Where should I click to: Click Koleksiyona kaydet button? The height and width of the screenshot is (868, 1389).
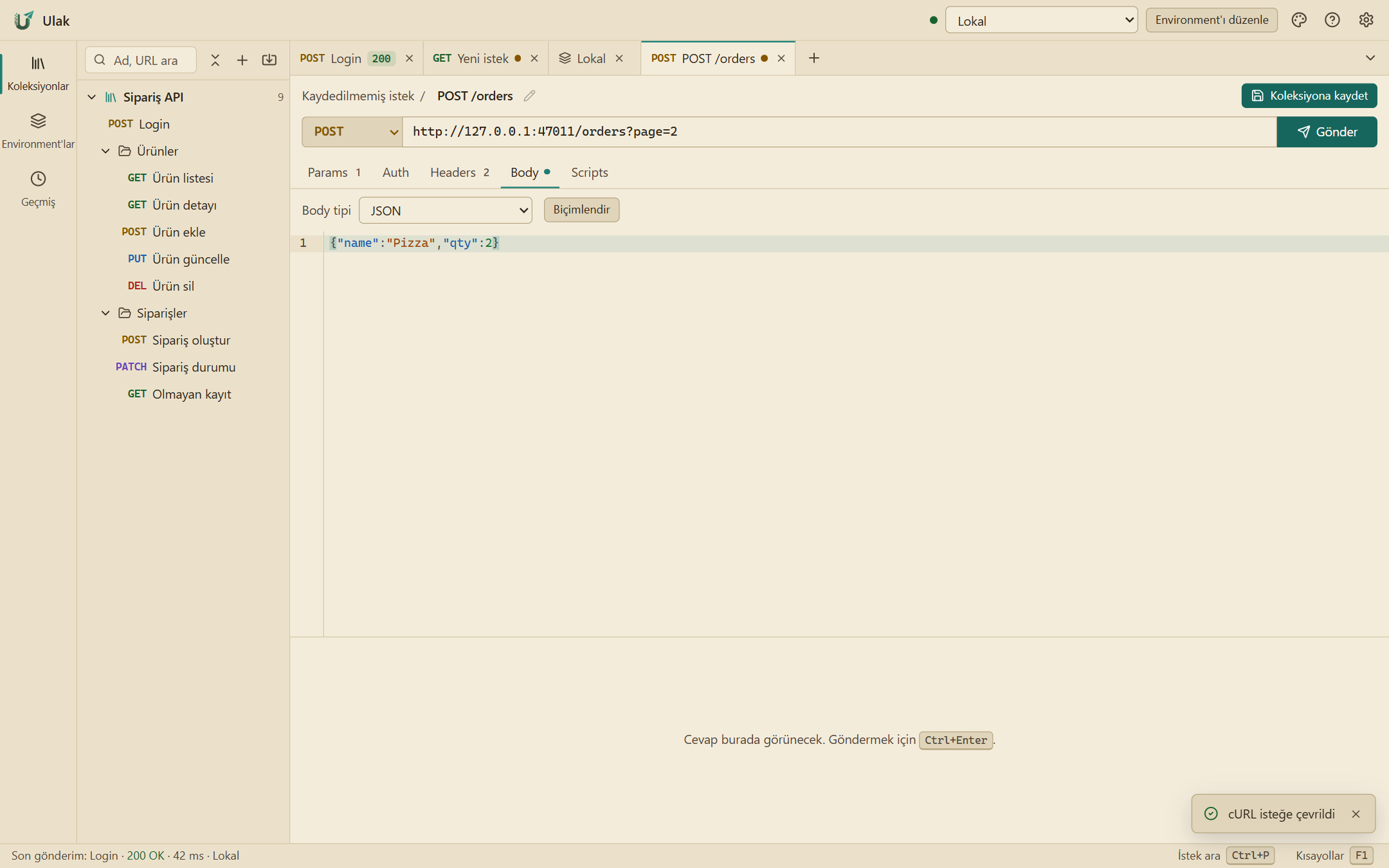pyautogui.click(x=1309, y=96)
